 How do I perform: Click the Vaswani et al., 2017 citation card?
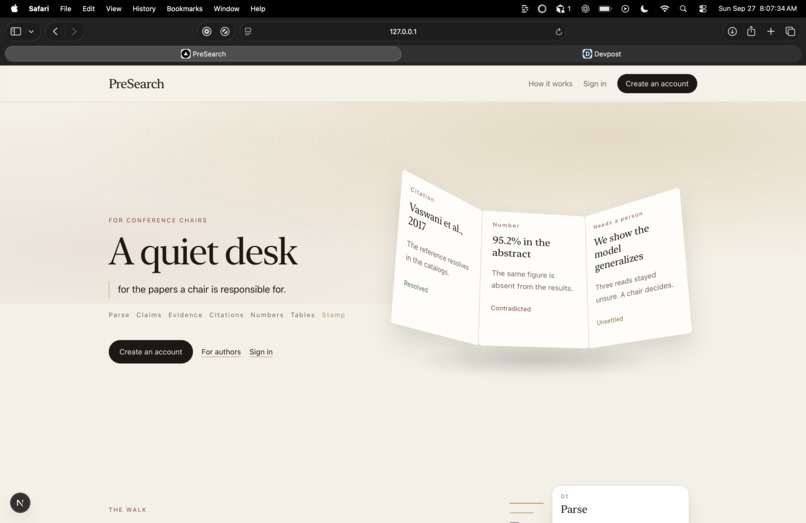[x=436, y=257]
